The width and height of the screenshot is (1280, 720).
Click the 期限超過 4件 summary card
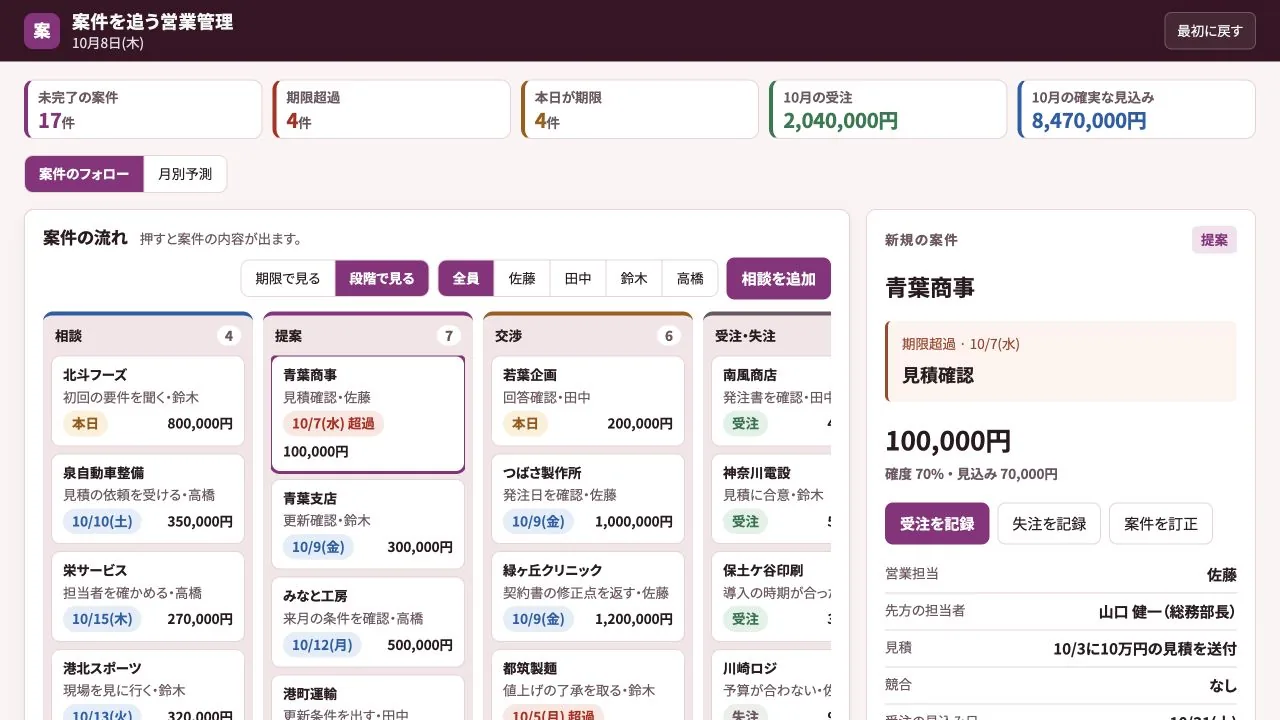click(391, 109)
